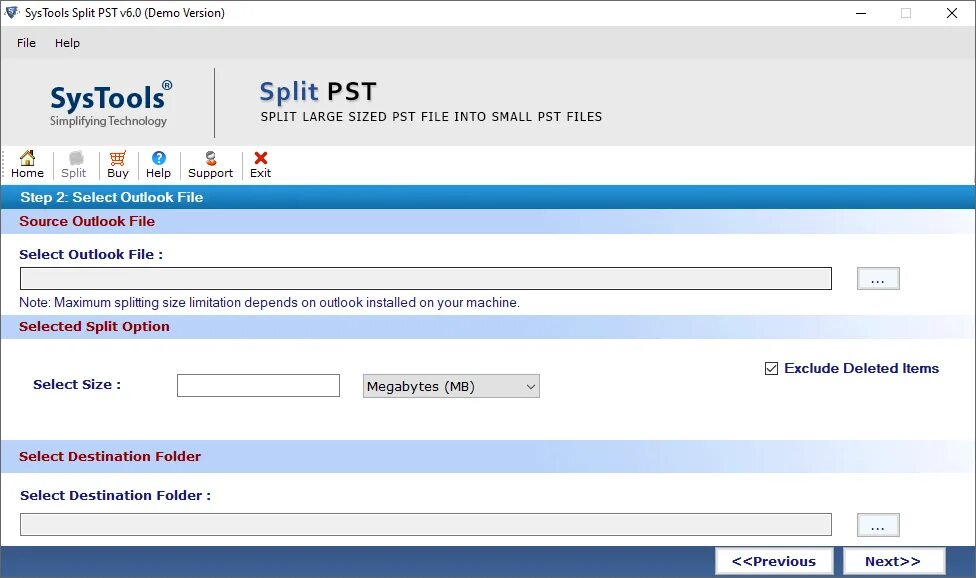976x578 pixels.
Task: Browse for the source Outlook file
Action: pyautogui.click(x=878, y=279)
